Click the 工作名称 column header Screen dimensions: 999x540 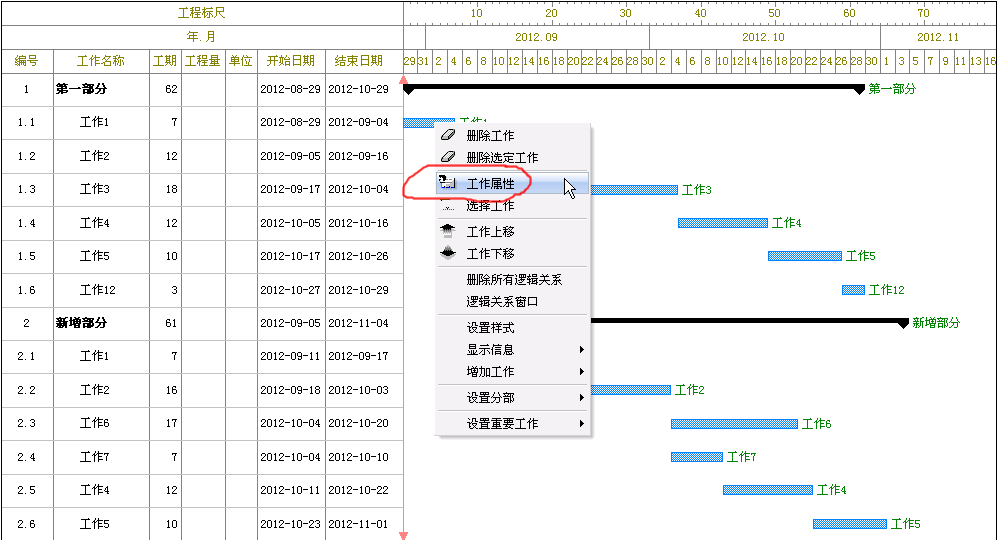click(101, 61)
